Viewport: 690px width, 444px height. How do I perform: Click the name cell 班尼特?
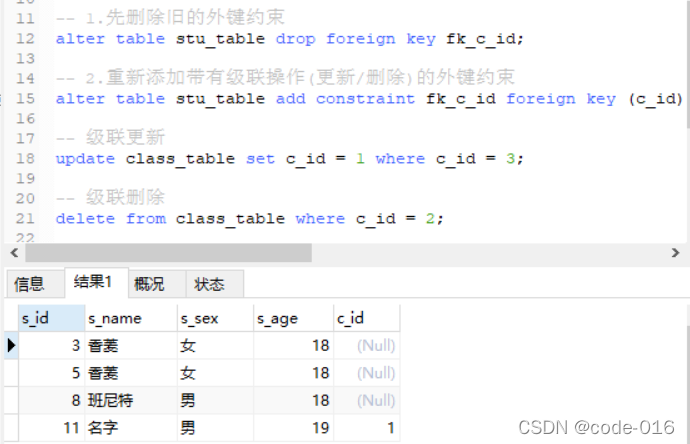(x=131, y=400)
